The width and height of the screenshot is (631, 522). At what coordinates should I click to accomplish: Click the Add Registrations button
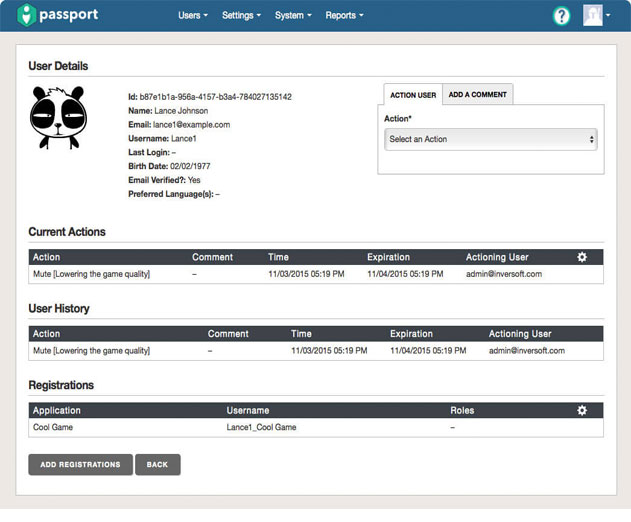pyautogui.click(x=80, y=464)
